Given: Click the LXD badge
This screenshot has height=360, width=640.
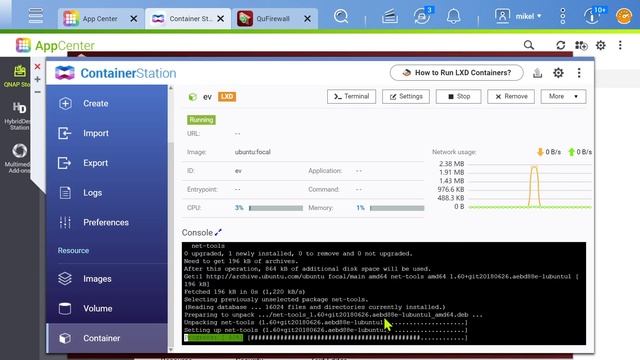Looking at the screenshot, I should (227, 97).
